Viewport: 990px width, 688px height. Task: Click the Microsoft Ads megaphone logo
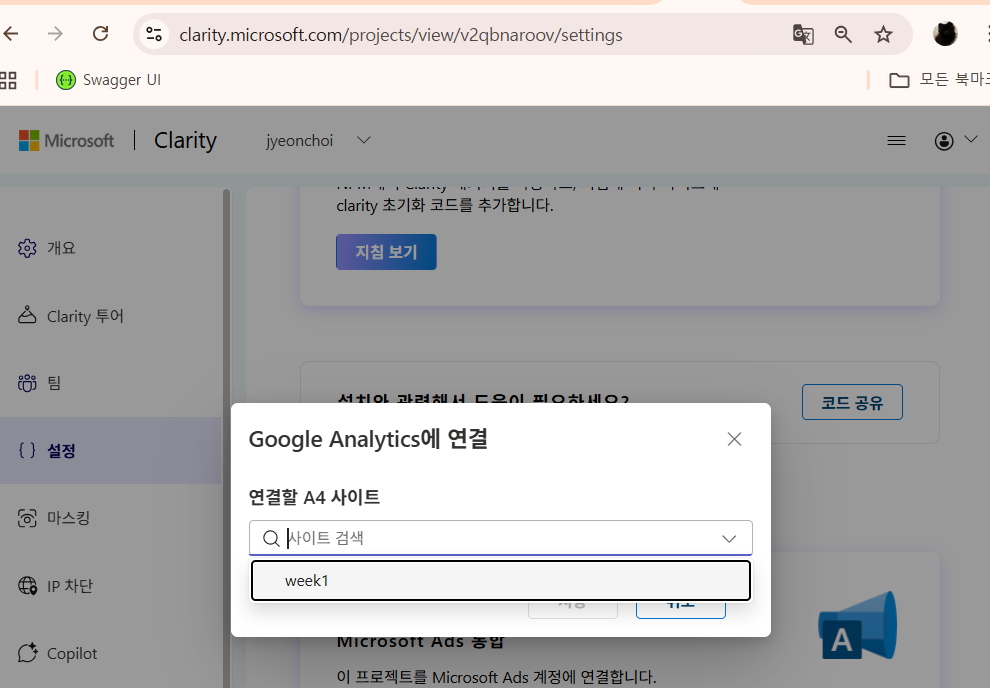[x=857, y=626]
